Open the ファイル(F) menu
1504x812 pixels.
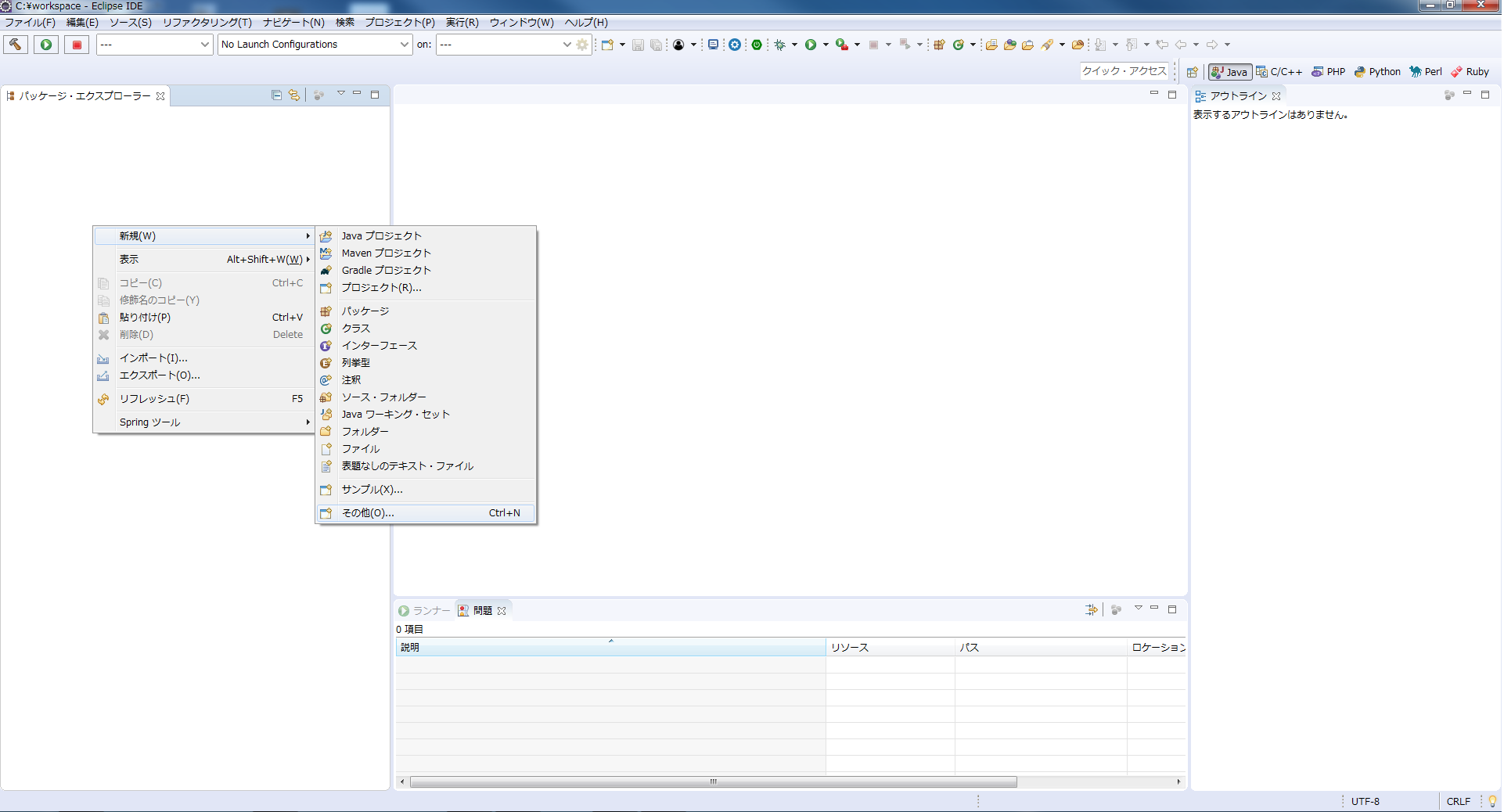click(30, 23)
